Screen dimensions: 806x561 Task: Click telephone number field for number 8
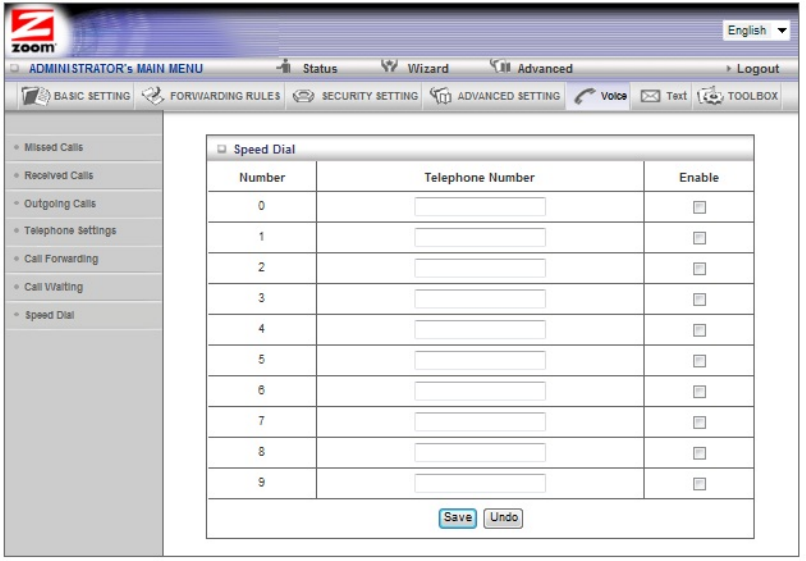click(x=480, y=453)
